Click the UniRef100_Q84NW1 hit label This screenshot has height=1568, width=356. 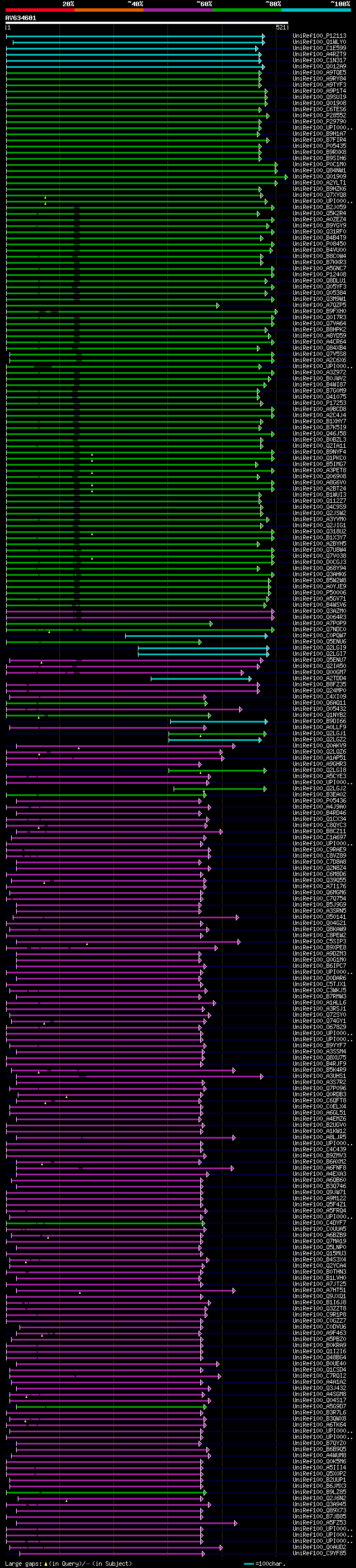point(319,170)
